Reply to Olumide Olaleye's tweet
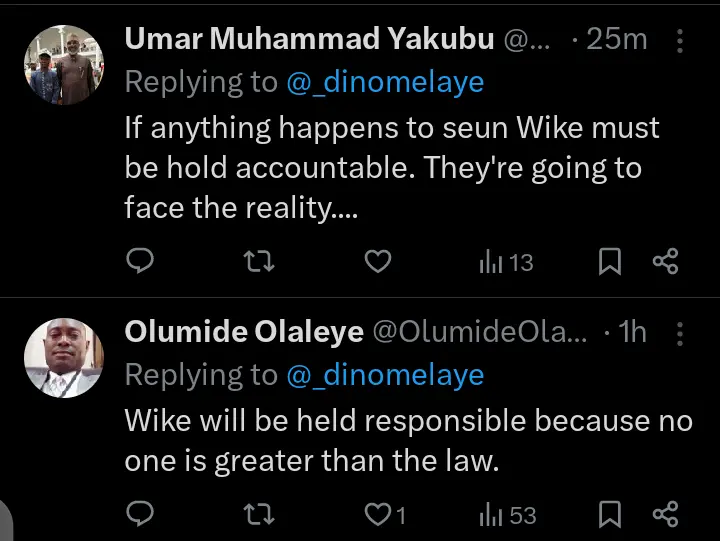Viewport: 720px width, 541px height. 141,515
